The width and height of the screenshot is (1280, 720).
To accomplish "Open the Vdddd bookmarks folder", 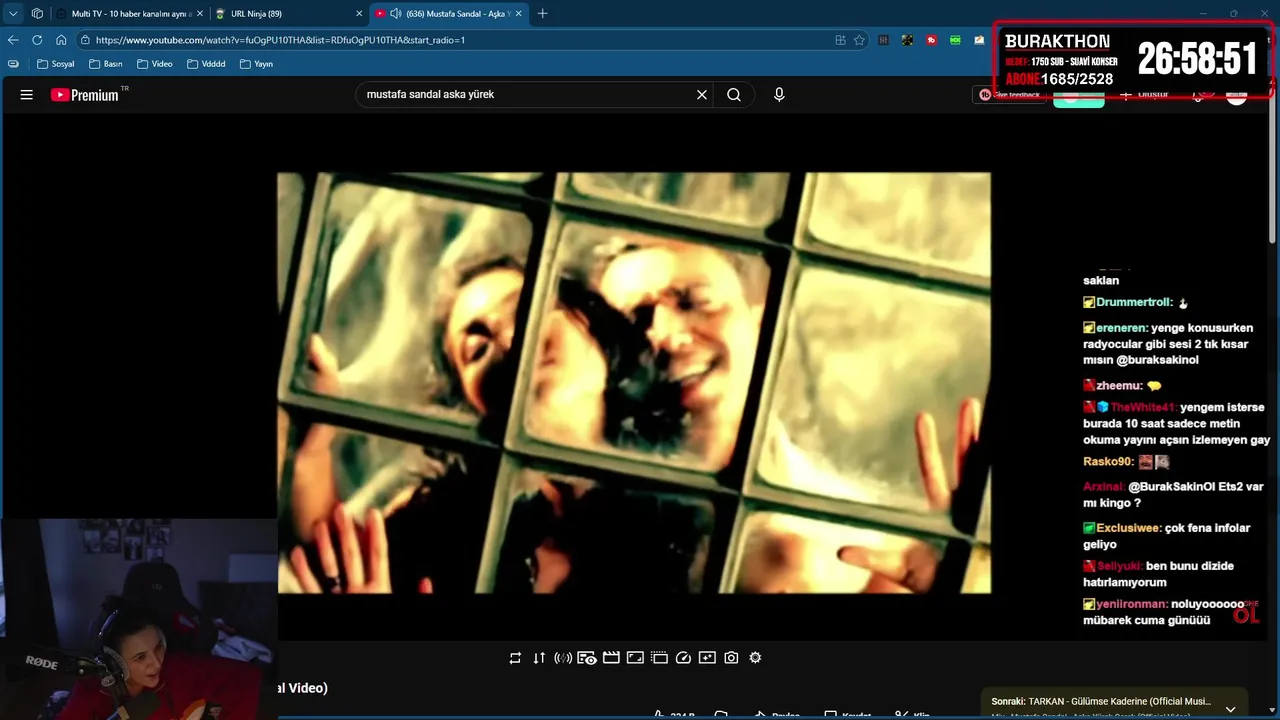I will (x=205, y=63).
